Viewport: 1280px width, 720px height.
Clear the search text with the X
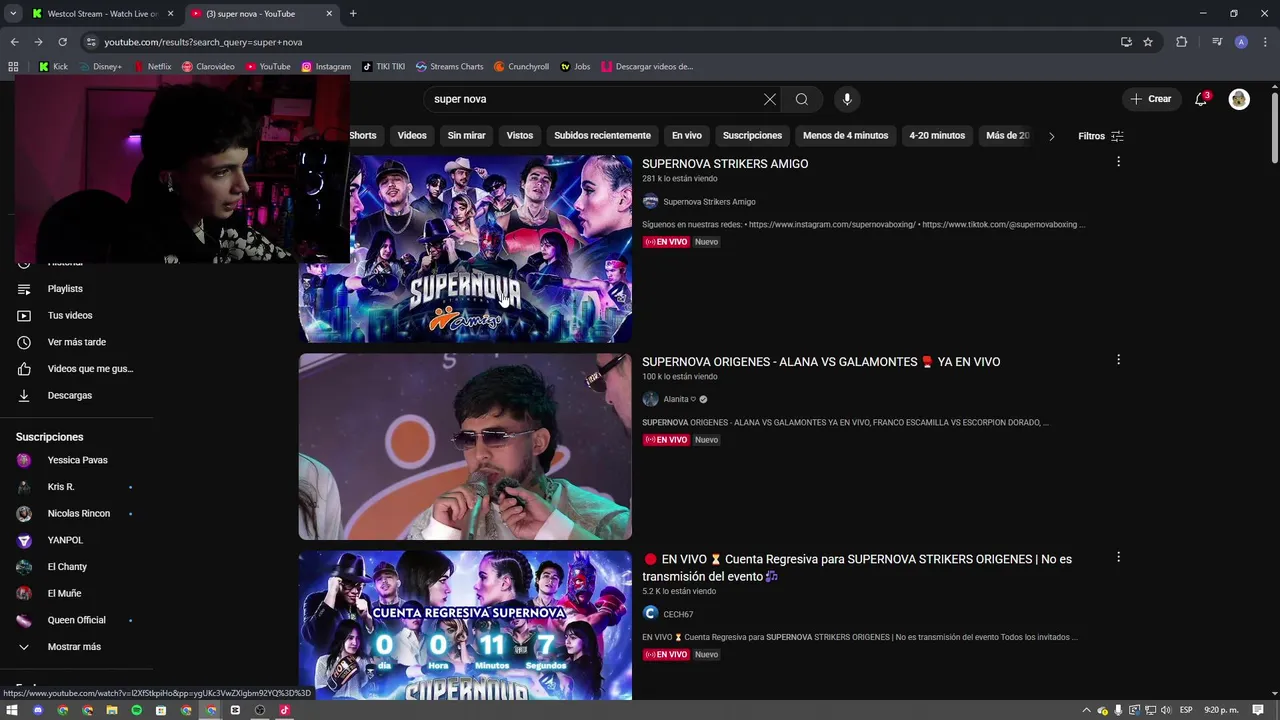[769, 99]
